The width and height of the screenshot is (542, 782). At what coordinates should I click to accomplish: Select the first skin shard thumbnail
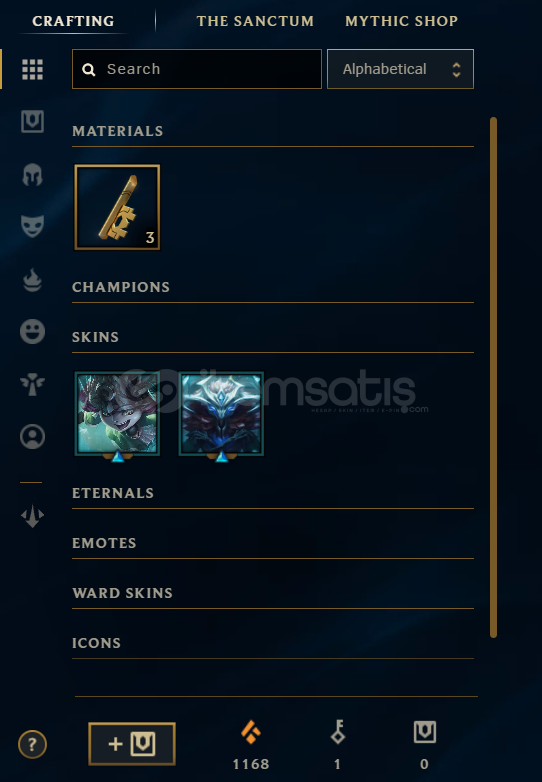point(118,414)
